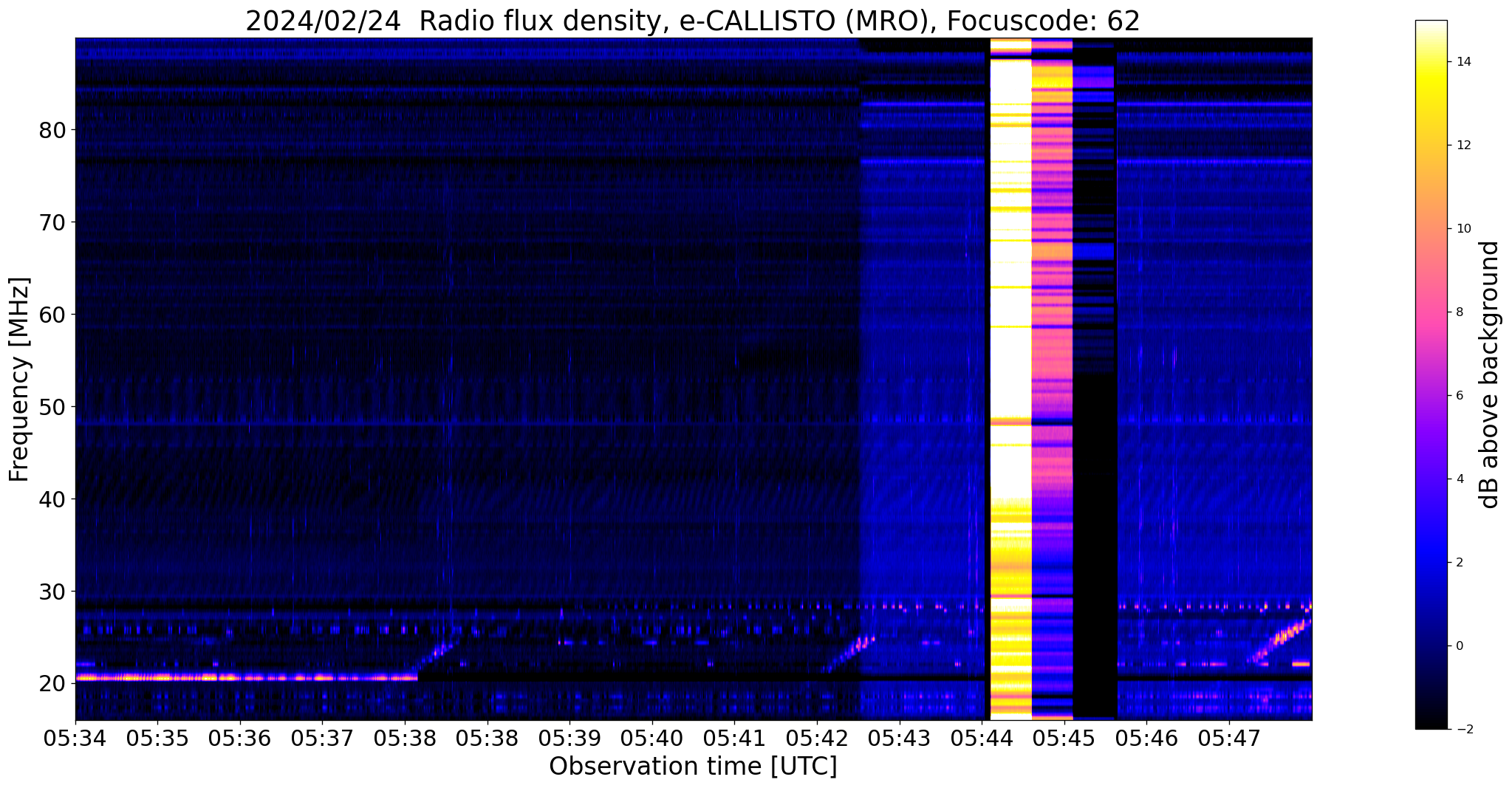Click the 05:40 time tick label
This screenshot has height=788, width=1512.
[x=652, y=738]
